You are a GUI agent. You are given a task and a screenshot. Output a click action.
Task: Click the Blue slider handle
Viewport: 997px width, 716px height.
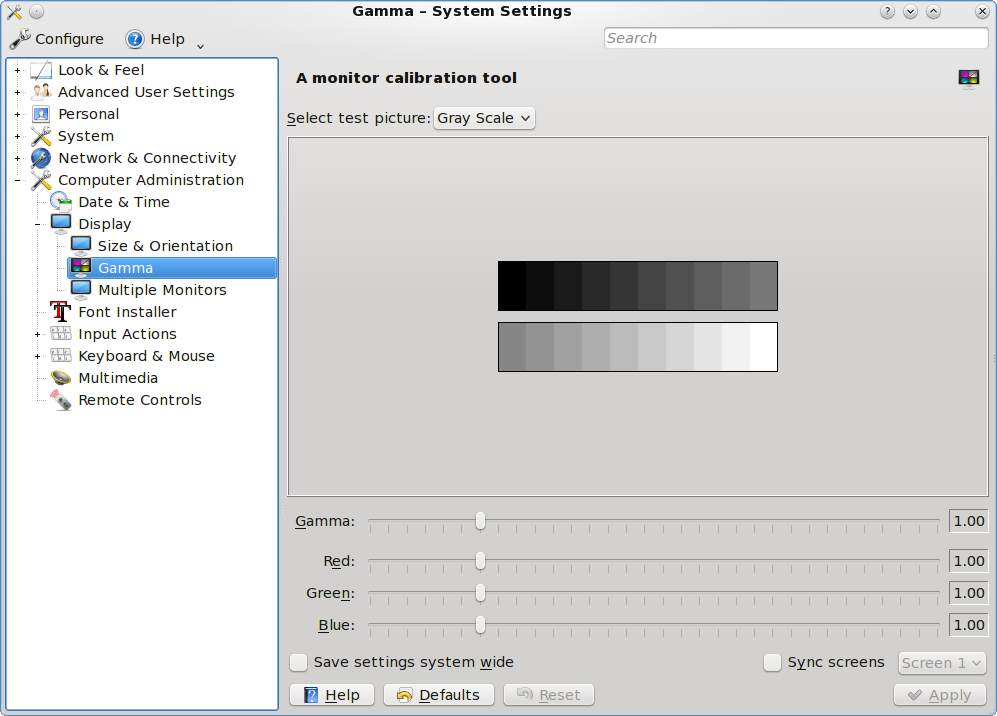(x=481, y=625)
